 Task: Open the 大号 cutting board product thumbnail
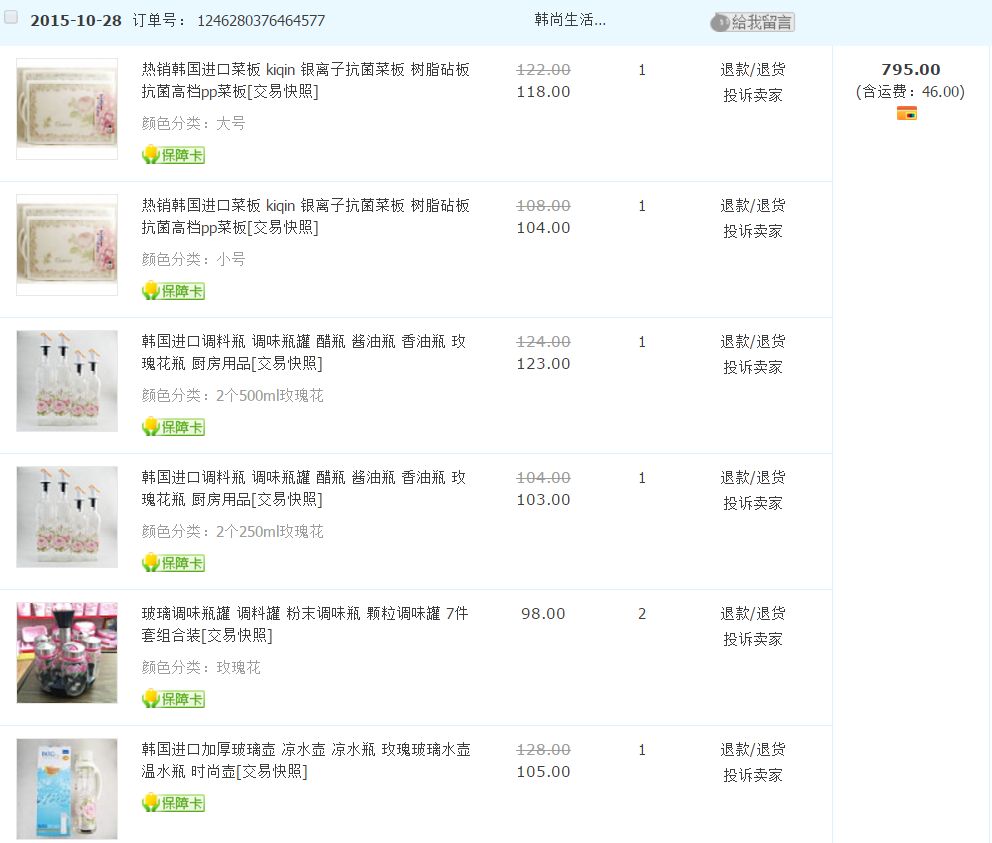[67, 108]
